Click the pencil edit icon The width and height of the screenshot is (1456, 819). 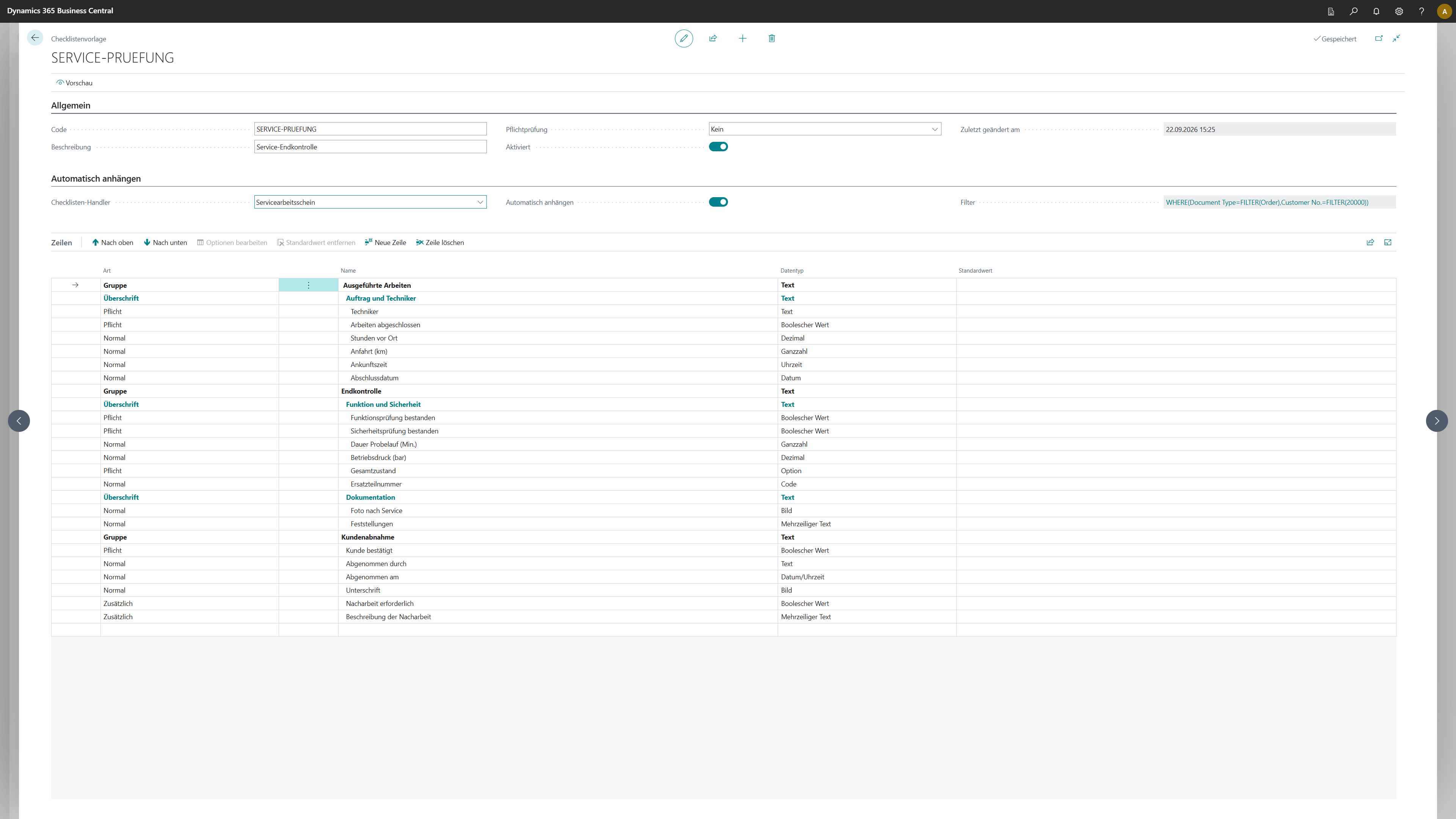[684, 38]
